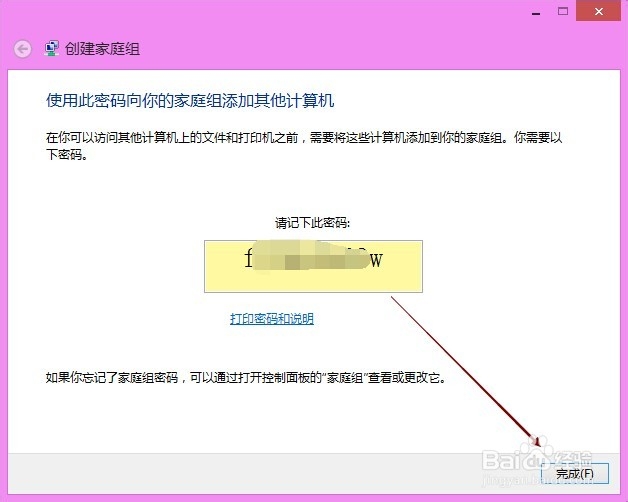
Task: Select the yellow password display box
Action: [313, 266]
